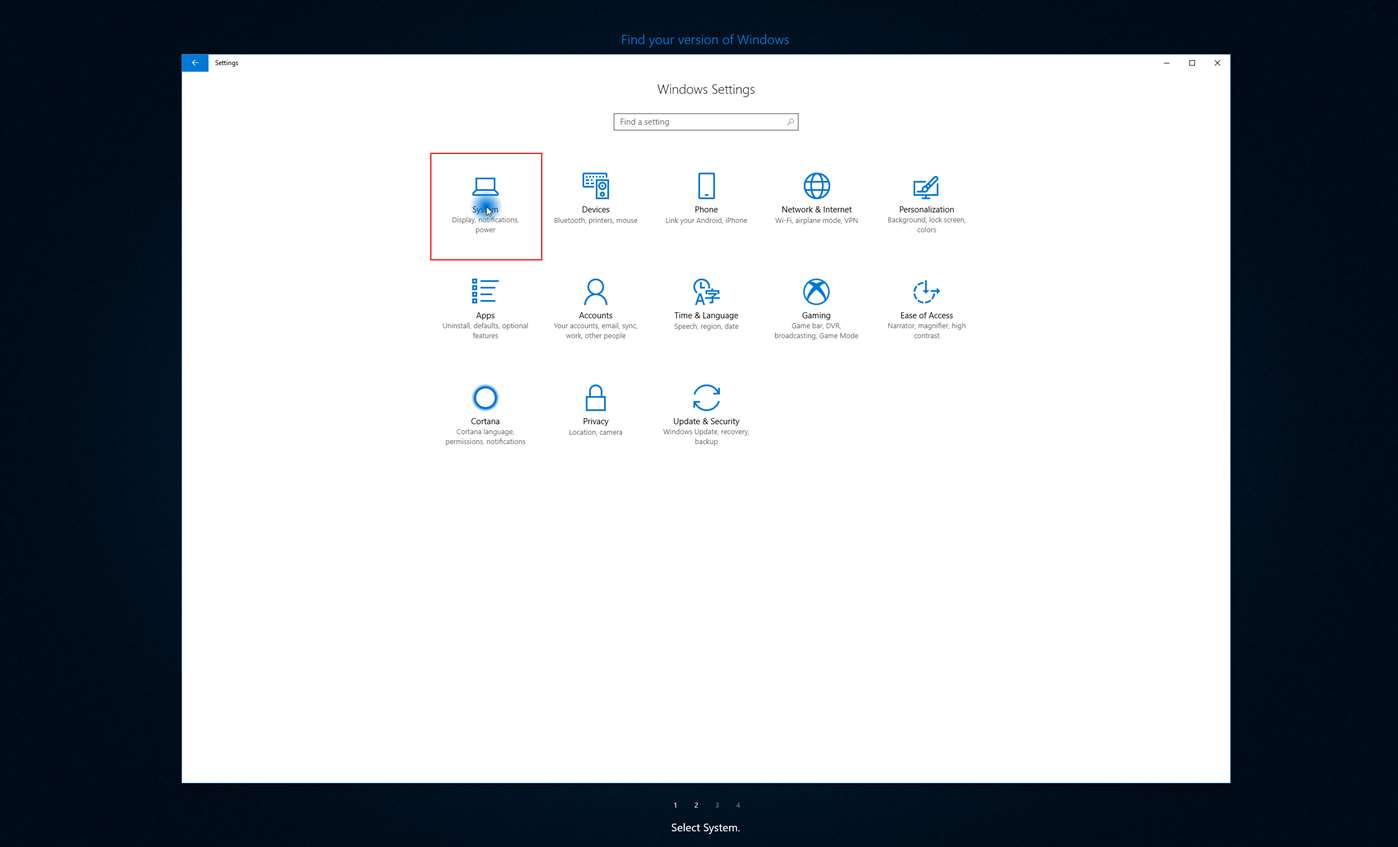Click 'Wi-Fi, airplane mode, VPN' text
The image size is (1398, 847).
click(817, 221)
